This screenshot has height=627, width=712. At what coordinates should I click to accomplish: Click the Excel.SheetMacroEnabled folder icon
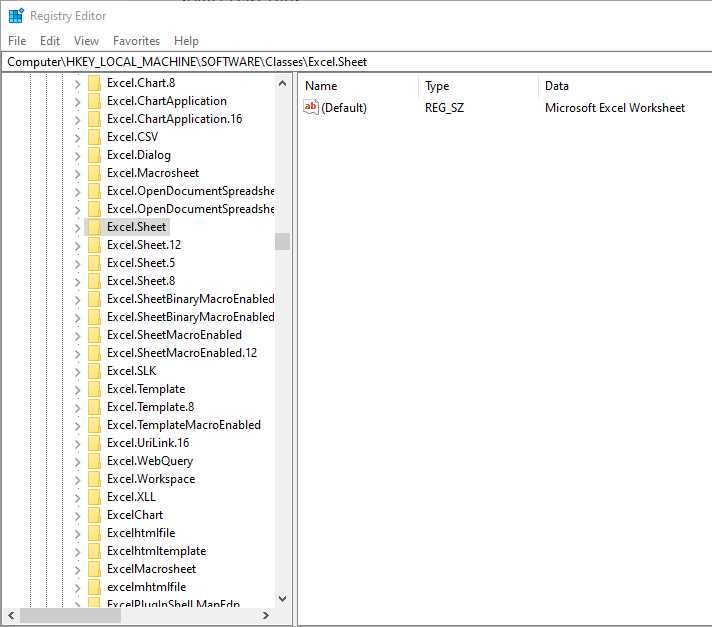pyautogui.click(x=94, y=335)
